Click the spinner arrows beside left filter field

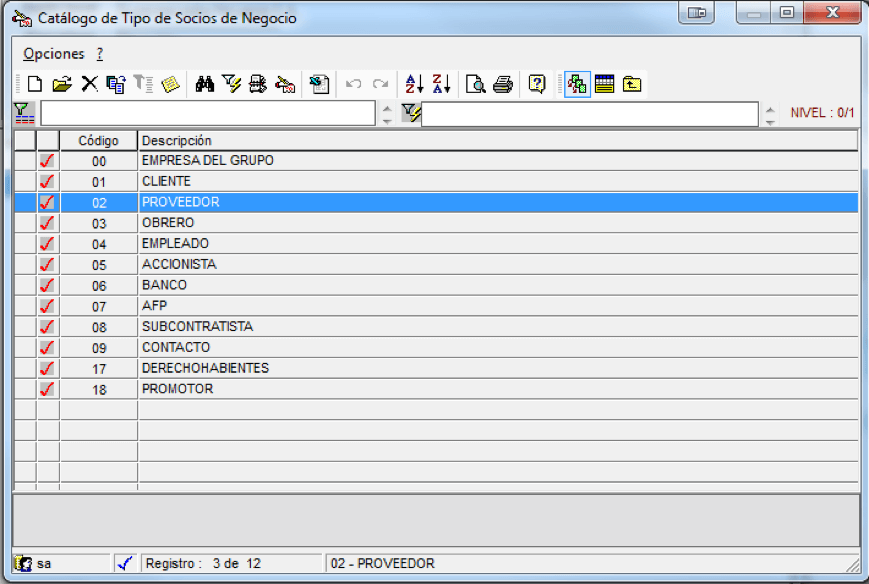[x=387, y=114]
